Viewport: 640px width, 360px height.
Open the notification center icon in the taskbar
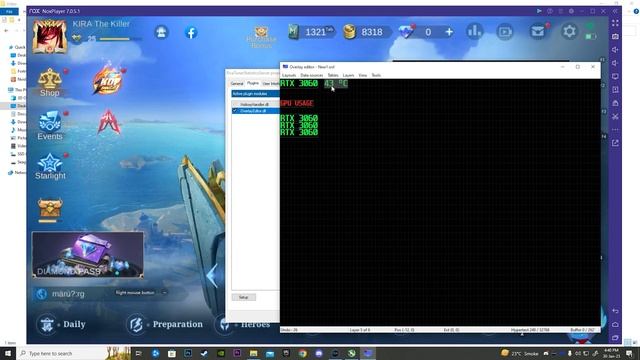point(629,353)
